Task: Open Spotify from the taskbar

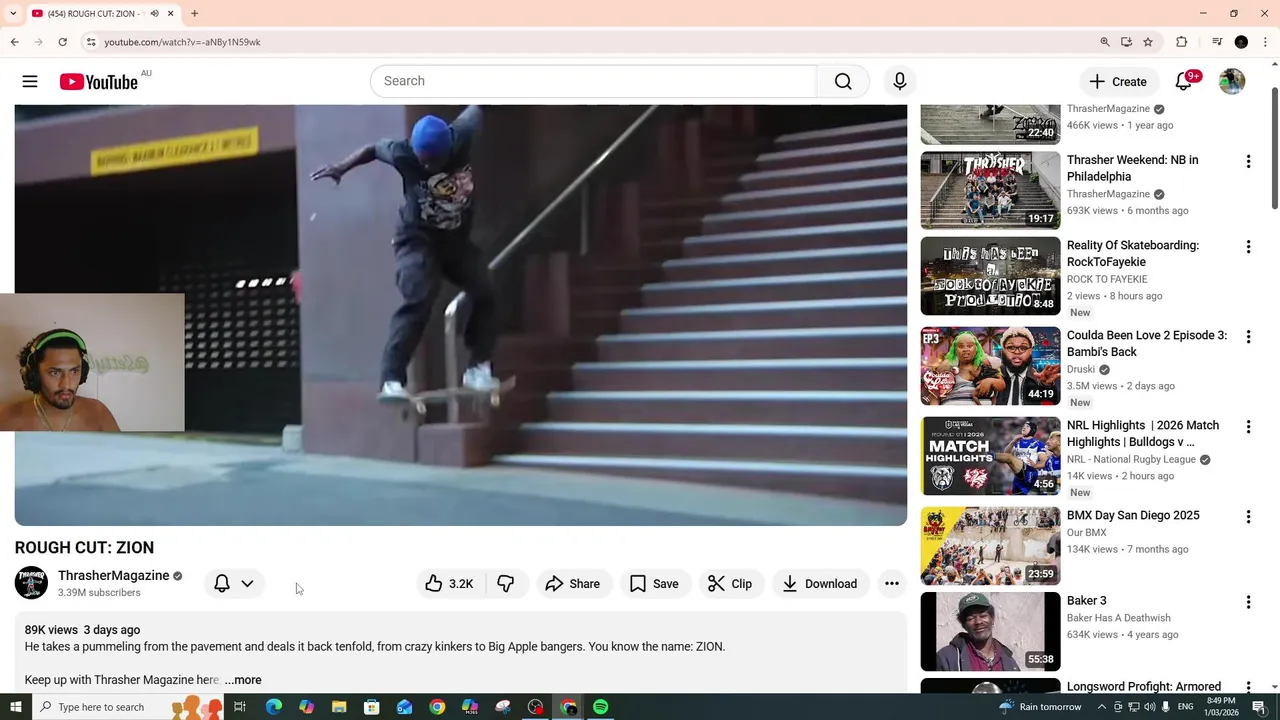Action: 601,707
